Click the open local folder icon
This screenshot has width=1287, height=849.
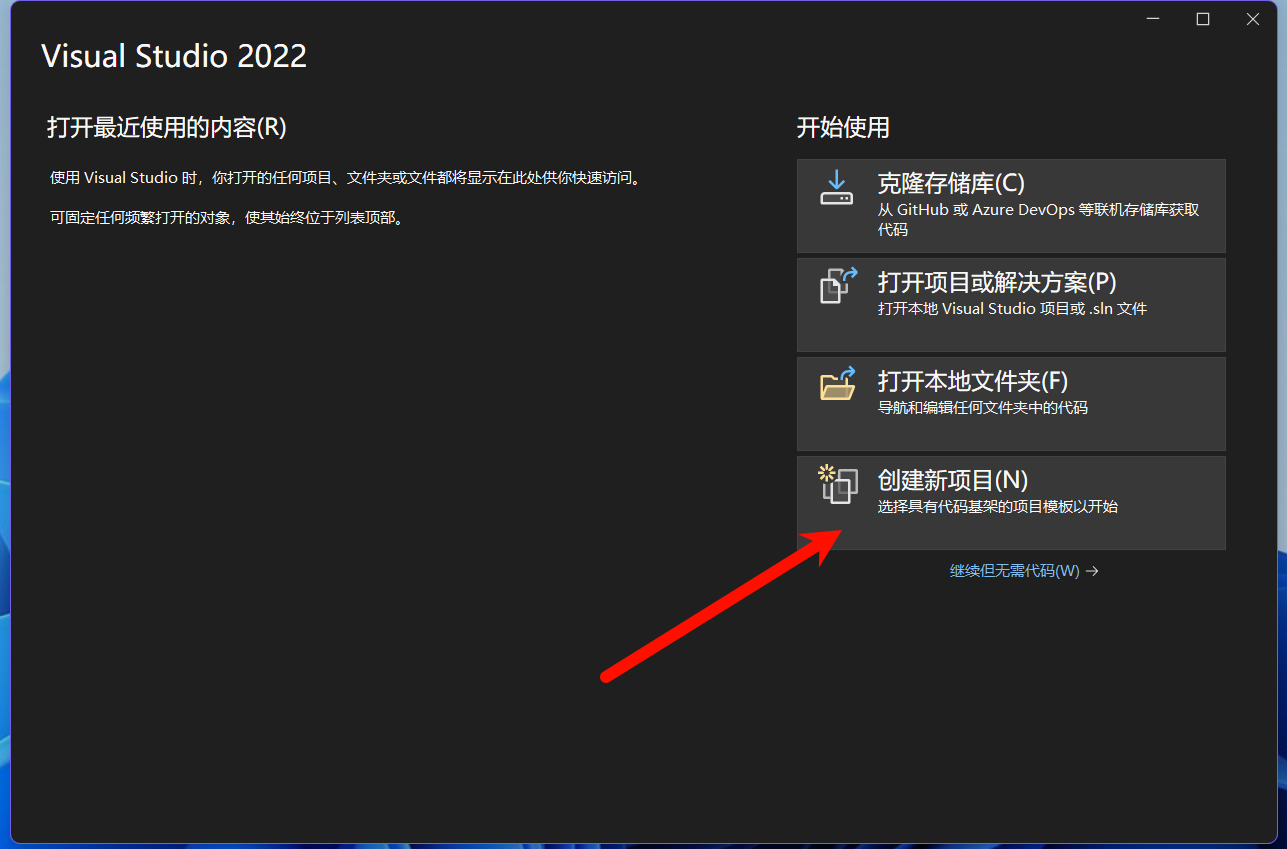coord(838,384)
